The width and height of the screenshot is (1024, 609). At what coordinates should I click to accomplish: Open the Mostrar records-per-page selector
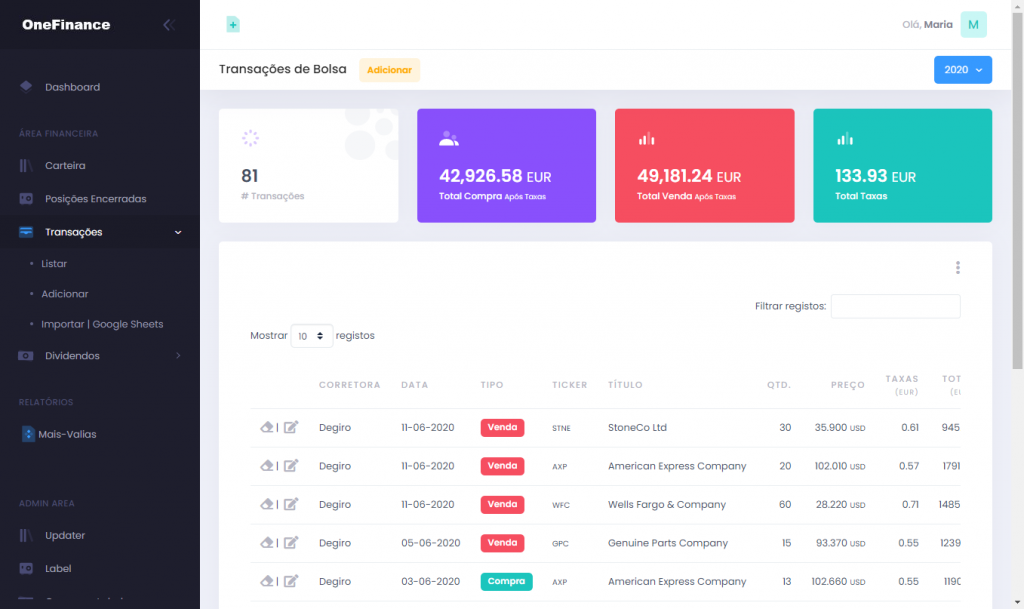tap(312, 336)
